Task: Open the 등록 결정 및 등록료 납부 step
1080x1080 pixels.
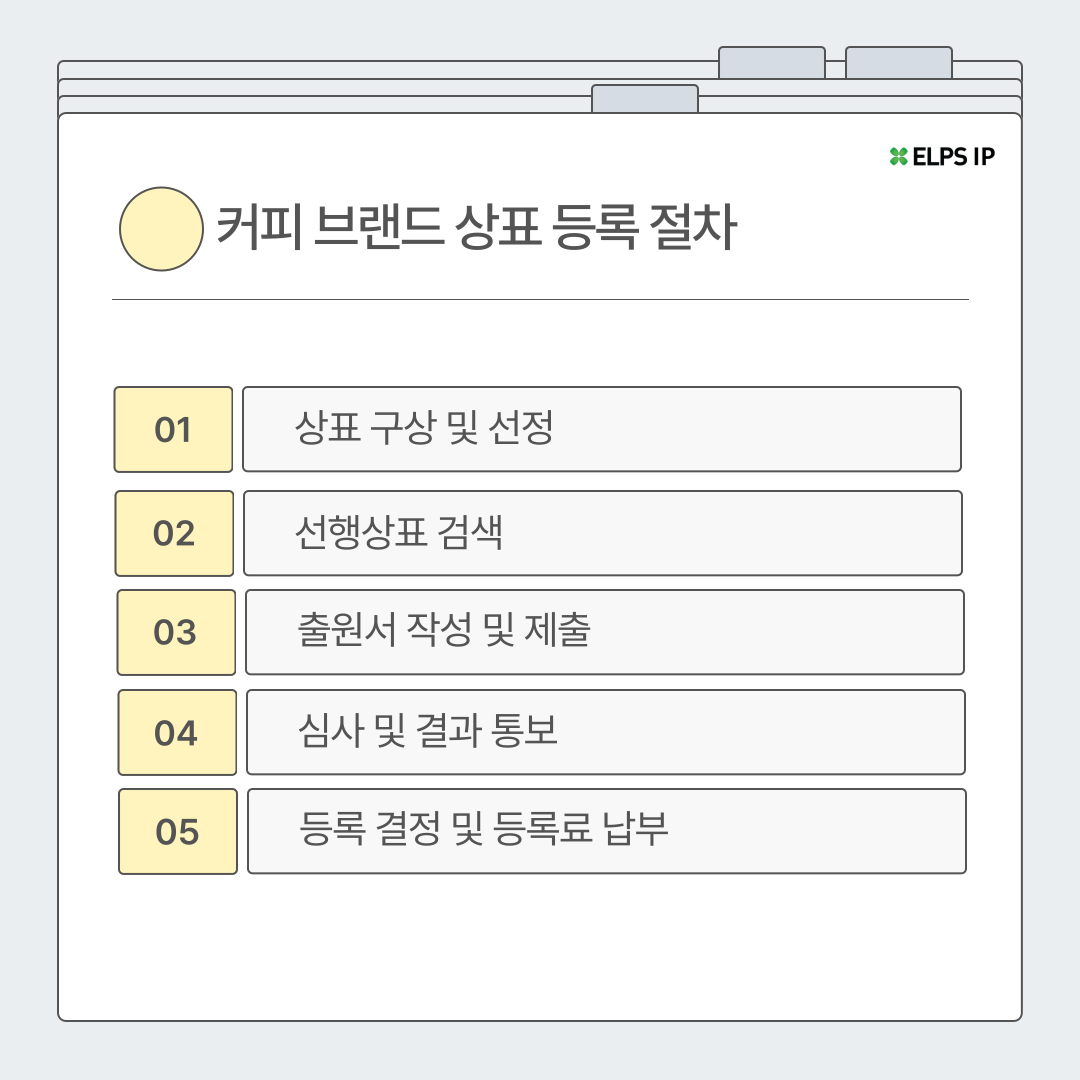Action: 607,831
